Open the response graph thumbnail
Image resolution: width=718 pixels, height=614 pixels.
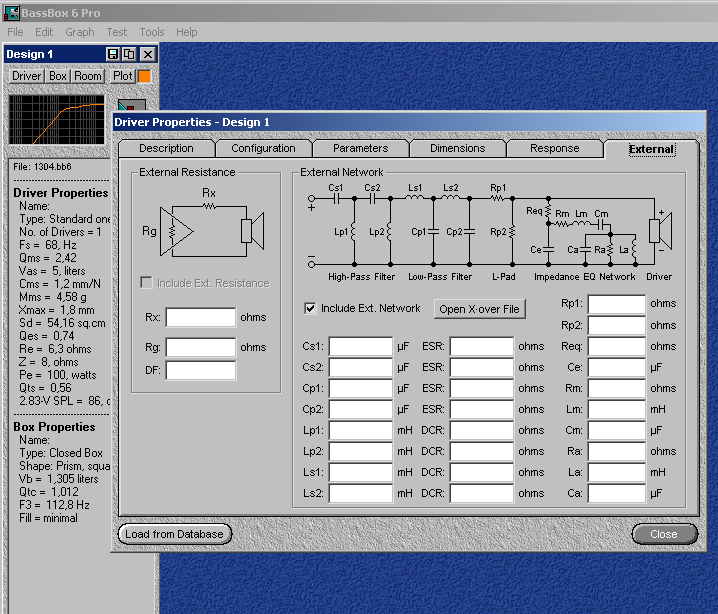click(x=56, y=120)
